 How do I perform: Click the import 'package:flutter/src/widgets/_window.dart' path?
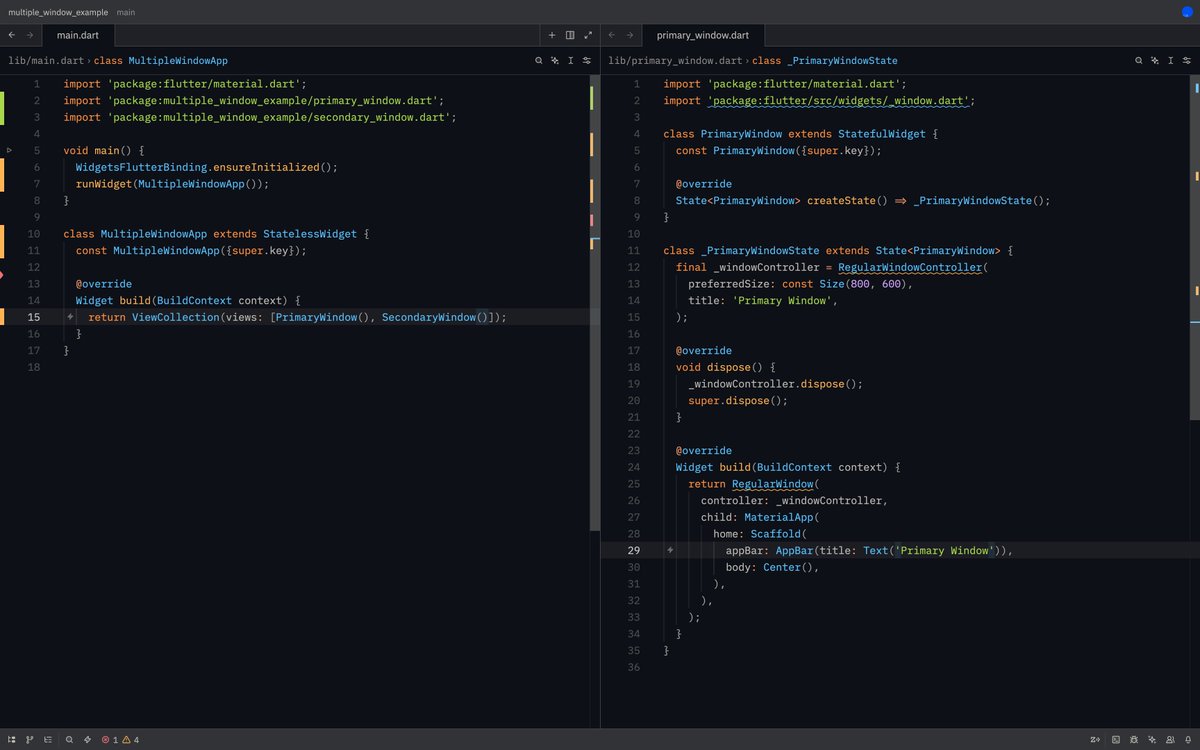point(838,101)
